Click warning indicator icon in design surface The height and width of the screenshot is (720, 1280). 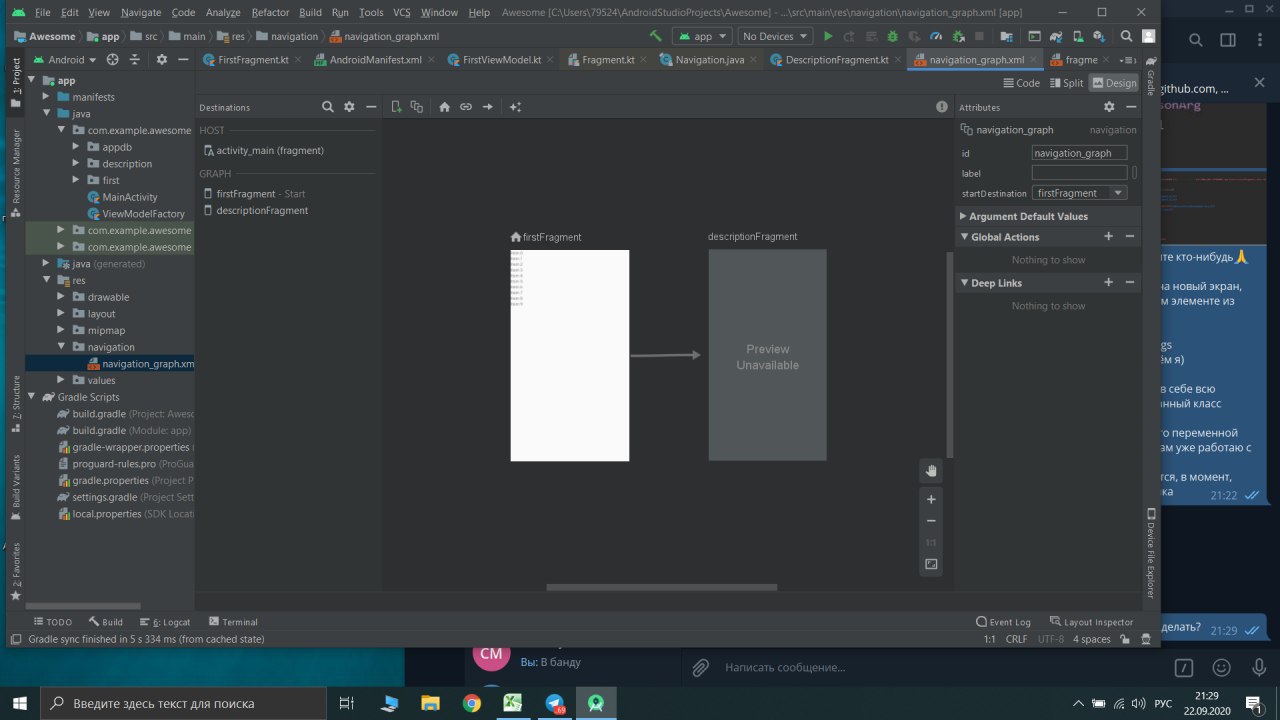tap(941, 107)
